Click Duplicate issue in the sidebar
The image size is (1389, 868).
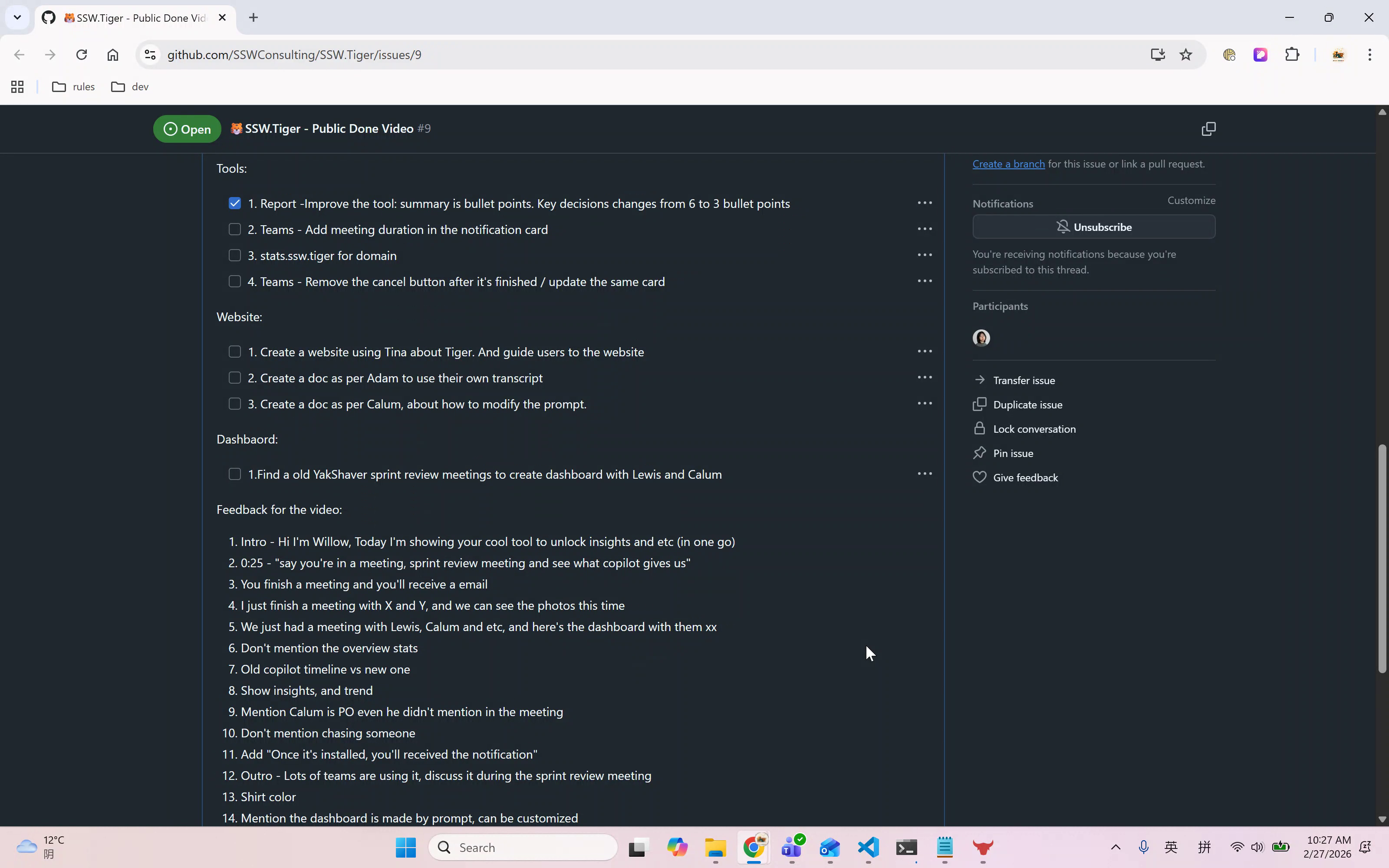pos(1017,405)
